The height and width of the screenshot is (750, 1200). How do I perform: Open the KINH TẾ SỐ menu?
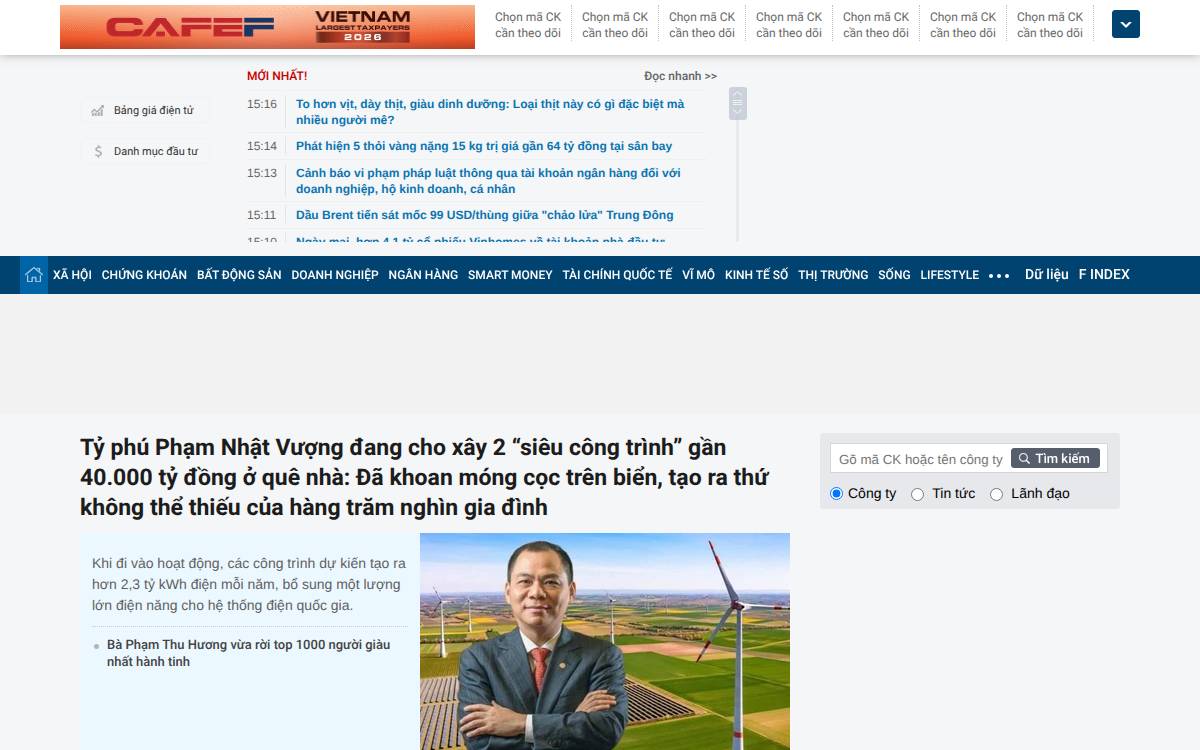tap(757, 275)
